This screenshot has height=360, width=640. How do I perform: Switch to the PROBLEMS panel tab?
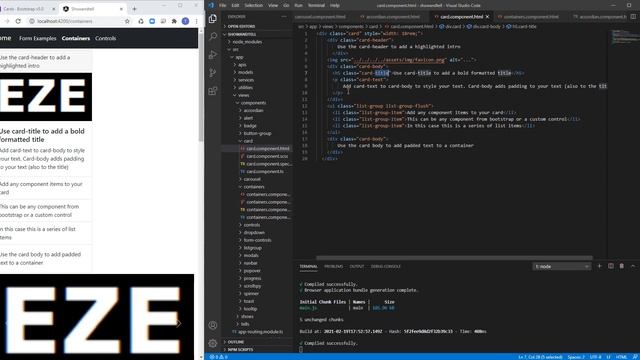tap(333, 266)
